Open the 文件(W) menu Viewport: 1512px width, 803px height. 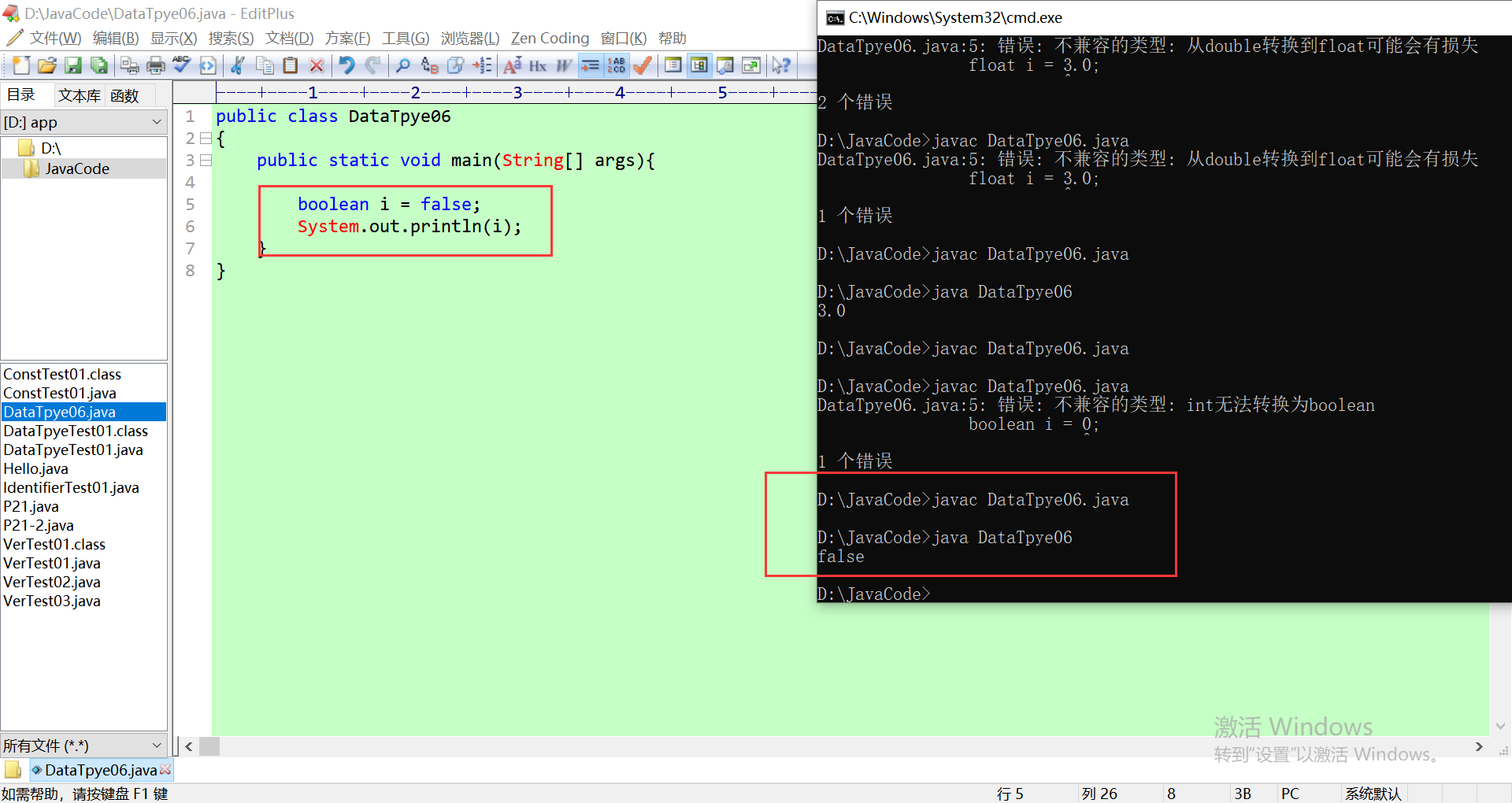(55, 39)
